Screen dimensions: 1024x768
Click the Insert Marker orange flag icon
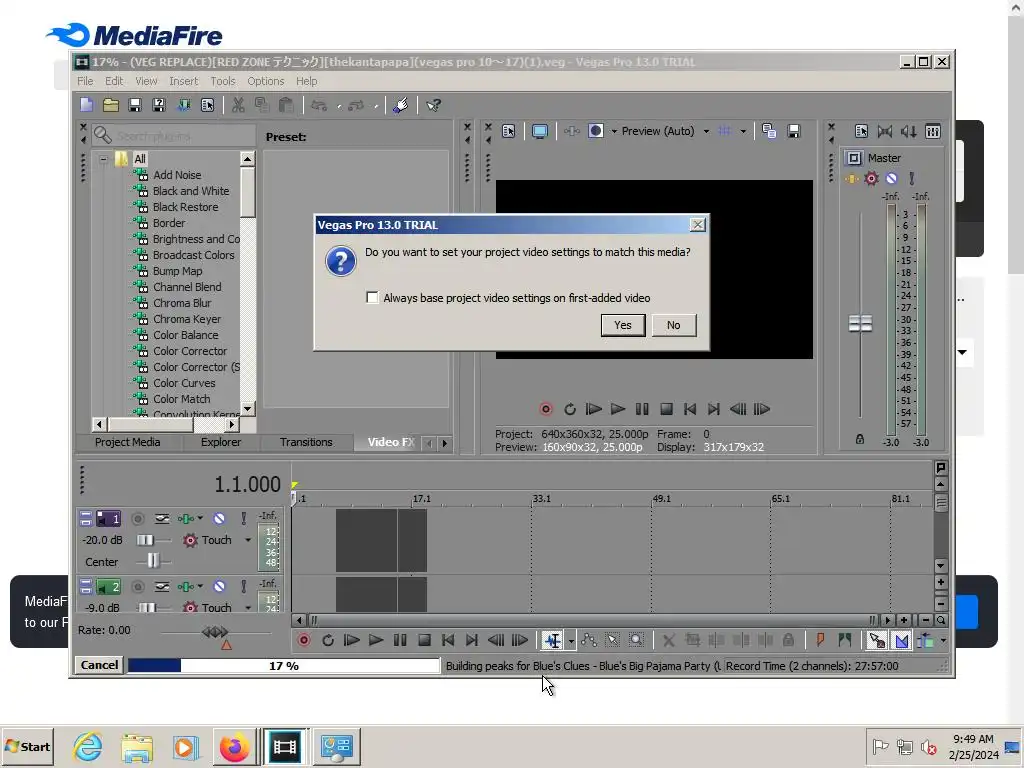[x=820, y=640]
